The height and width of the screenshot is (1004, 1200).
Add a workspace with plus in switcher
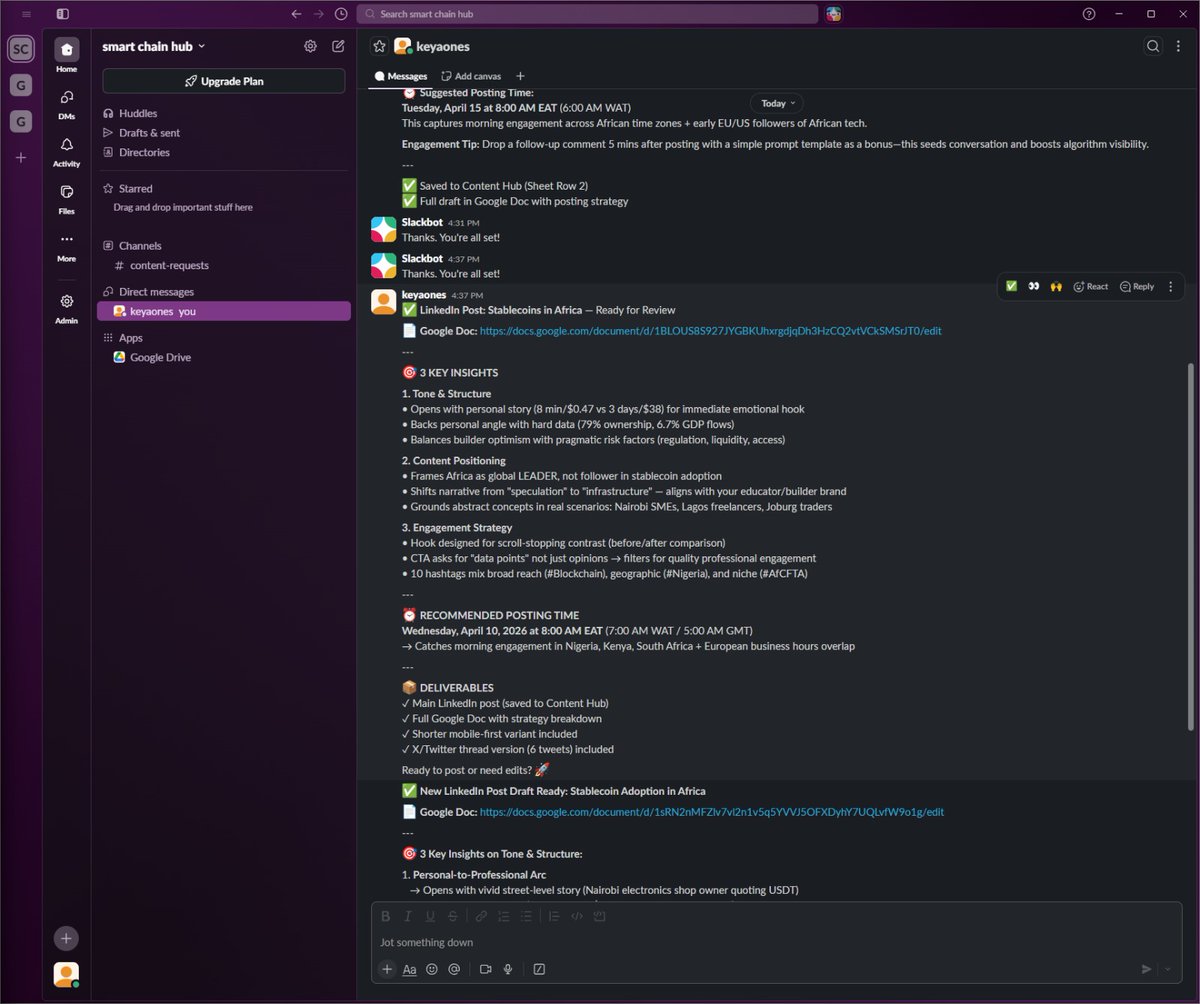[x=20, y=158]
